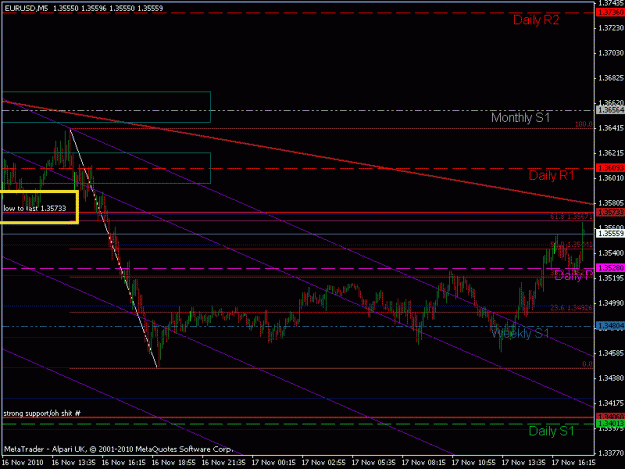Screen dimensions: 625x469
Task: Click the 1.35195 price axis value
Action: point(611,278)
